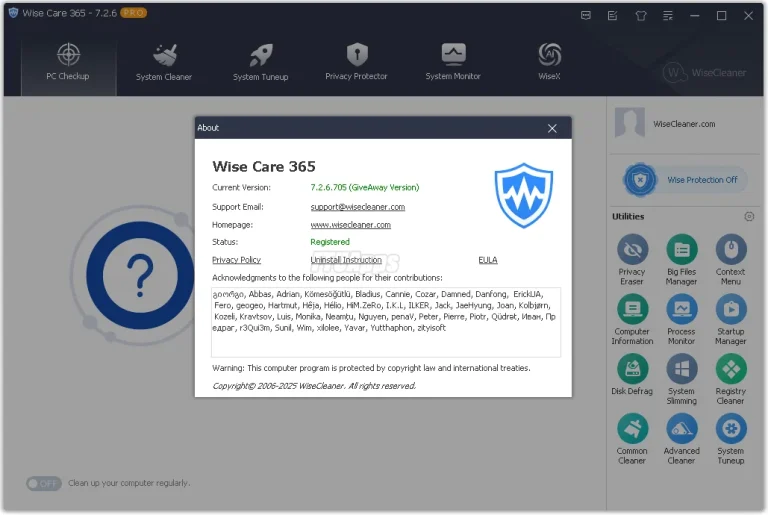
Task: Switch to the System Cleaner tab
Action: pyautogui.click(x=164, y=61)
